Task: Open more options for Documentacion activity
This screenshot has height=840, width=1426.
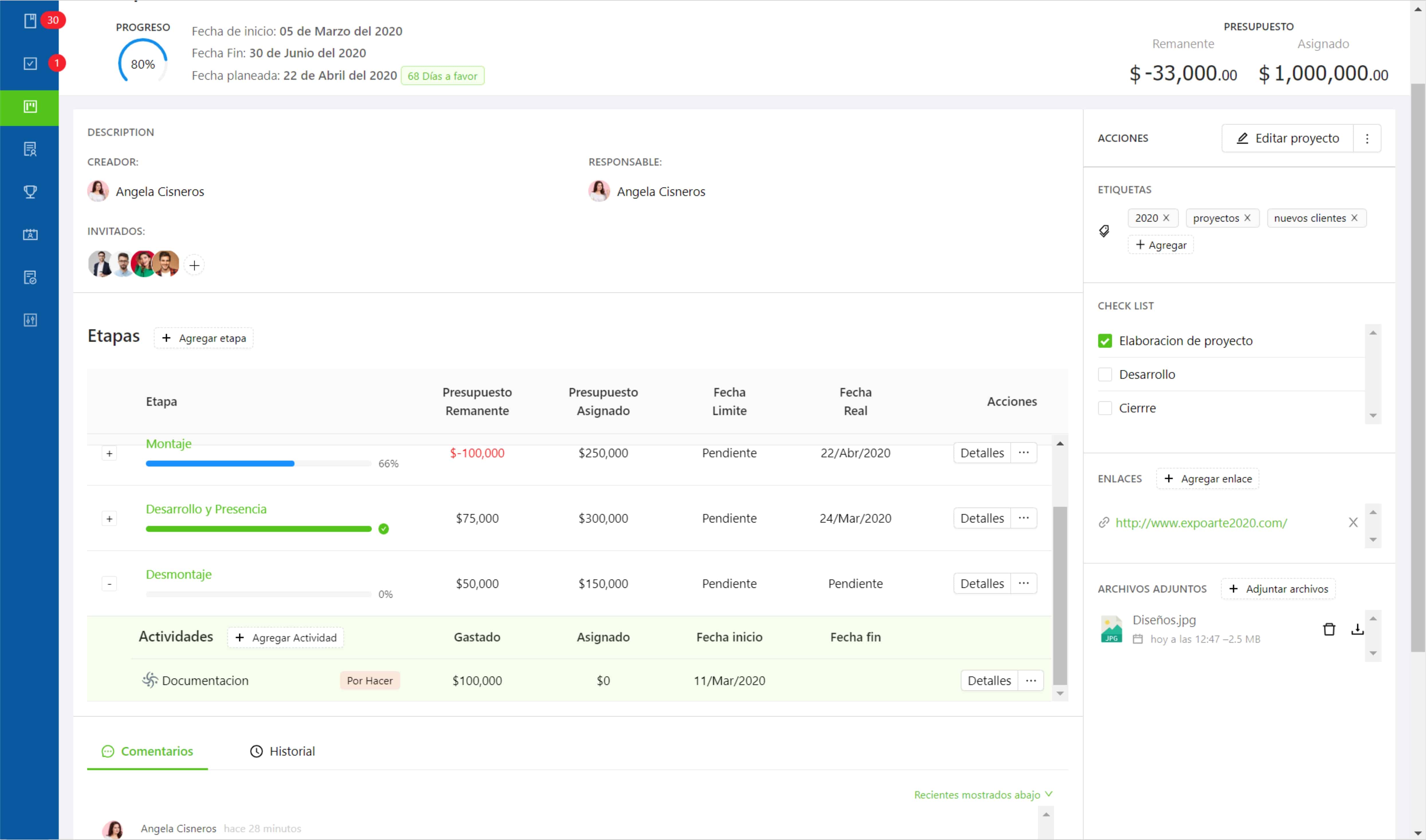Action: tap(1031, 680)
